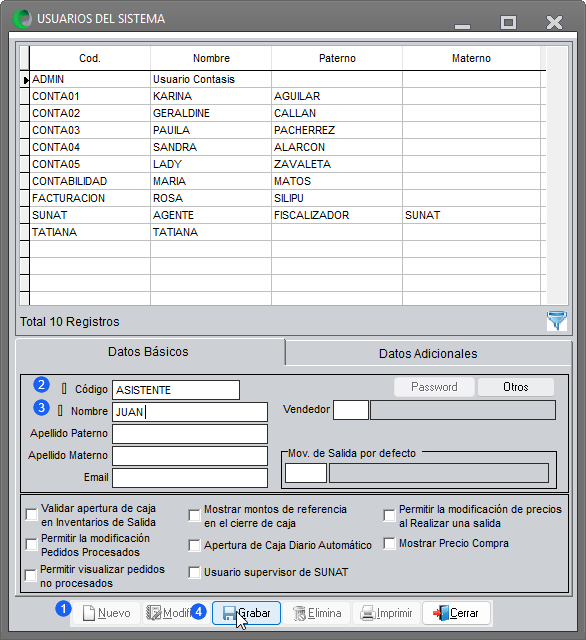Click the Otros button

tap(516, 387)
